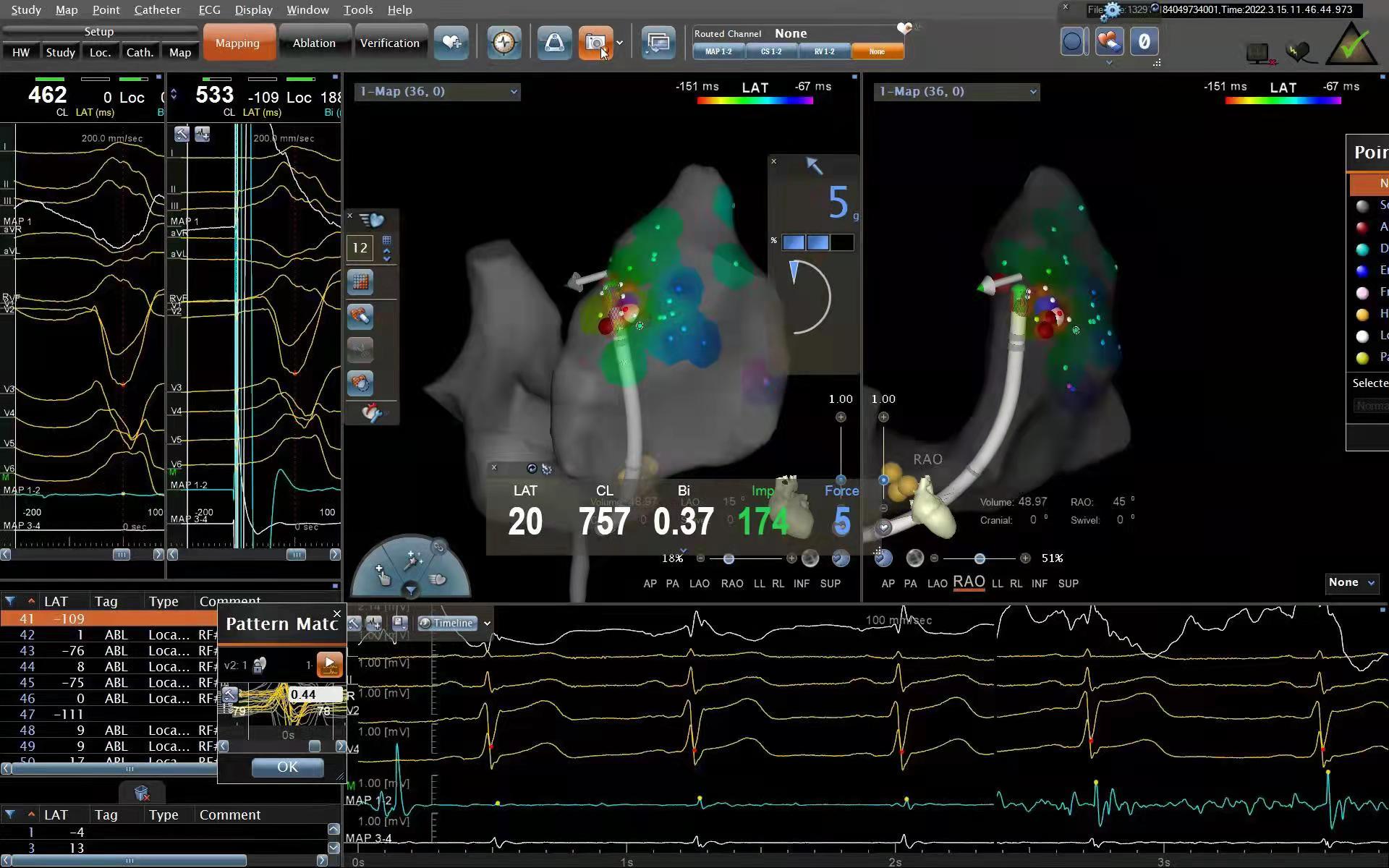The width and height of the screenshot is (1389, 868).
Task: Click the compass navigation toolbar icon
Action: coord(504,43)
